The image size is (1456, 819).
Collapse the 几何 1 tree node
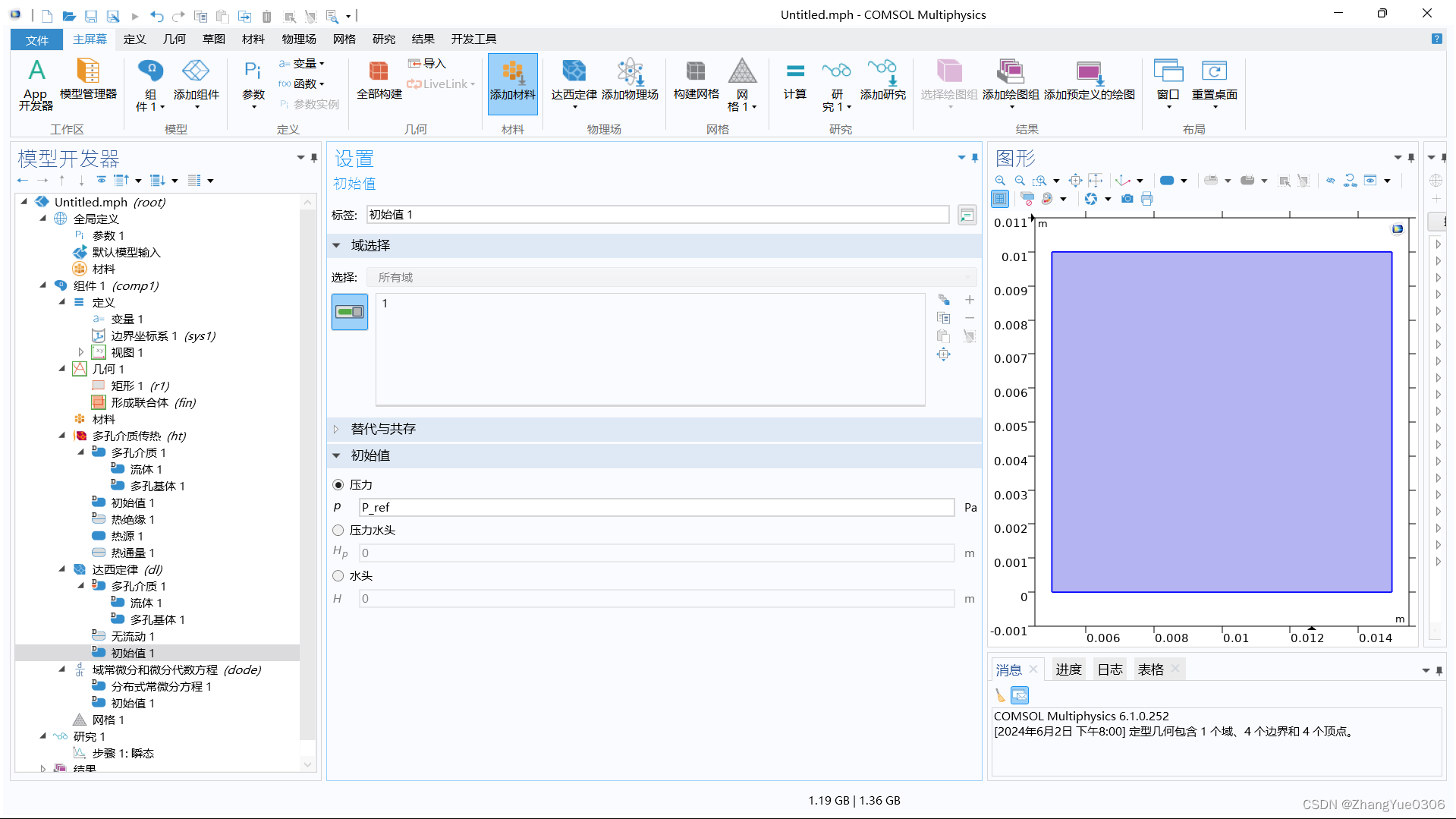(x=62, y=370)
